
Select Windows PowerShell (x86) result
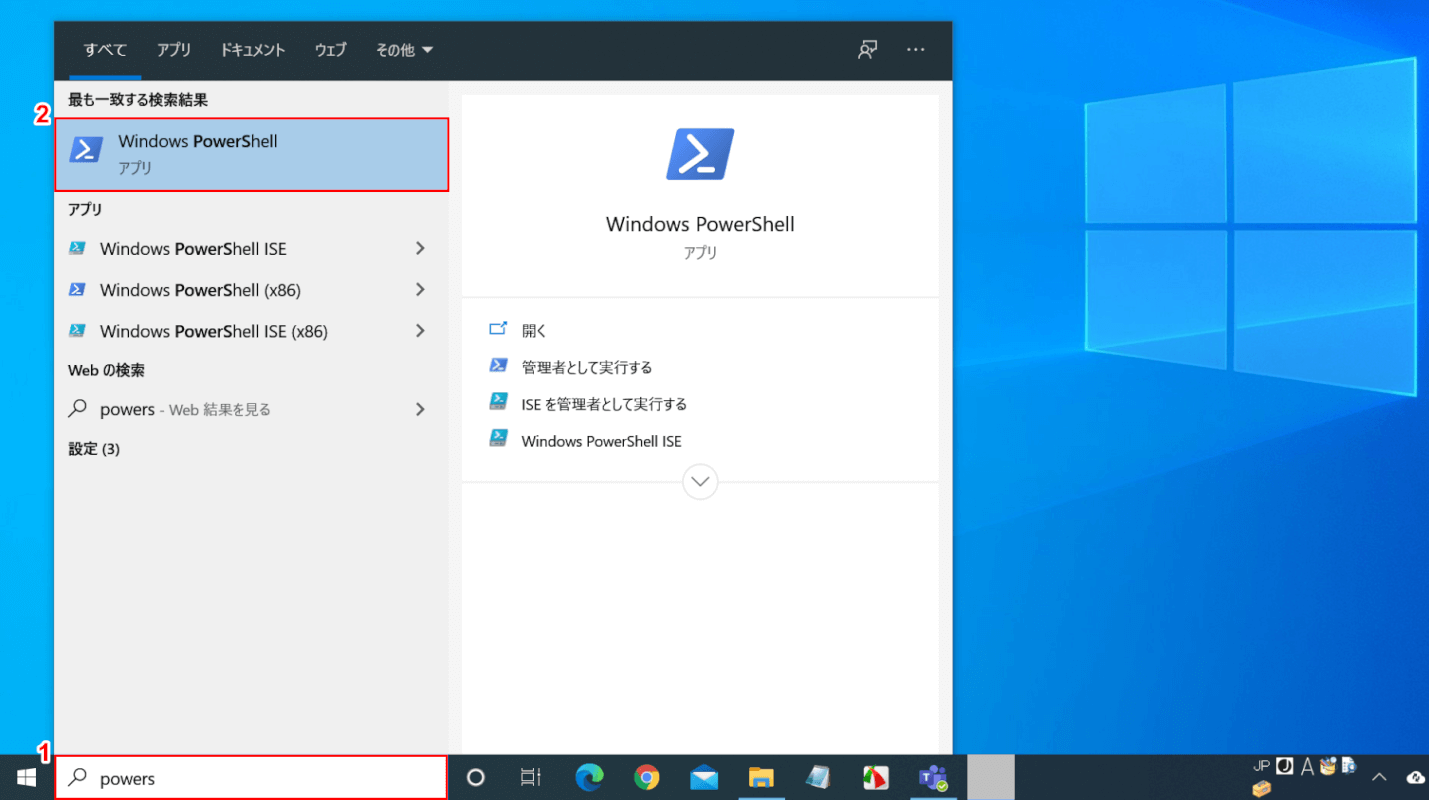click(x=200, y=290)
